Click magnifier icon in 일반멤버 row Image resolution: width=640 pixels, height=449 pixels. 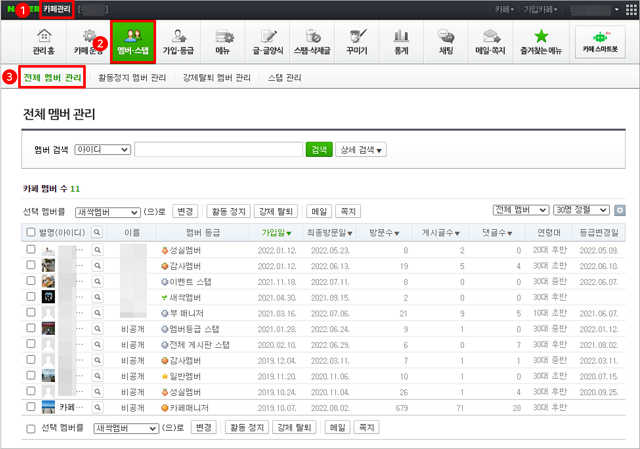pos(97,376)
